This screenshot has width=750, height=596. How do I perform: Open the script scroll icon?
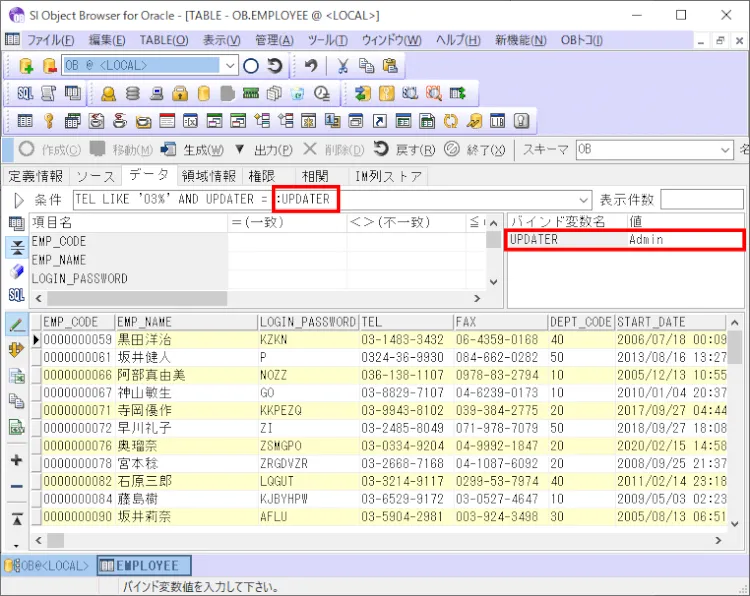click(x=48, y=93)
